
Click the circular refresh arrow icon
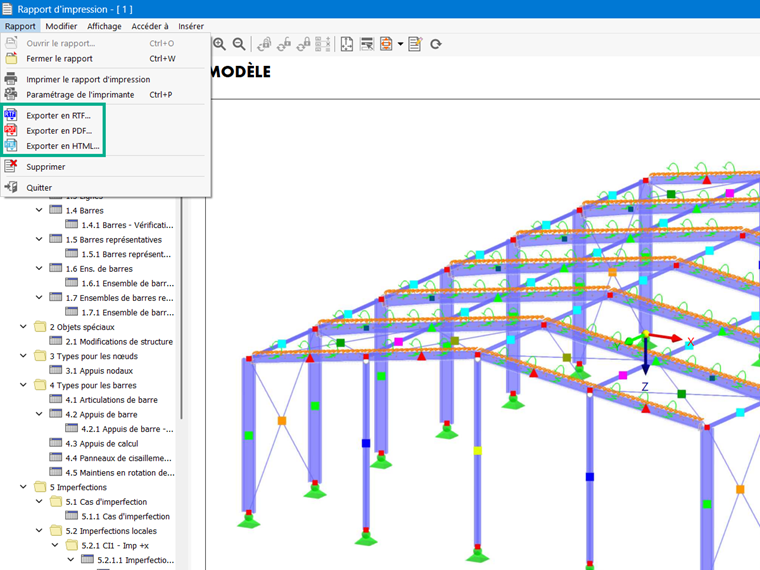(436, 44)
